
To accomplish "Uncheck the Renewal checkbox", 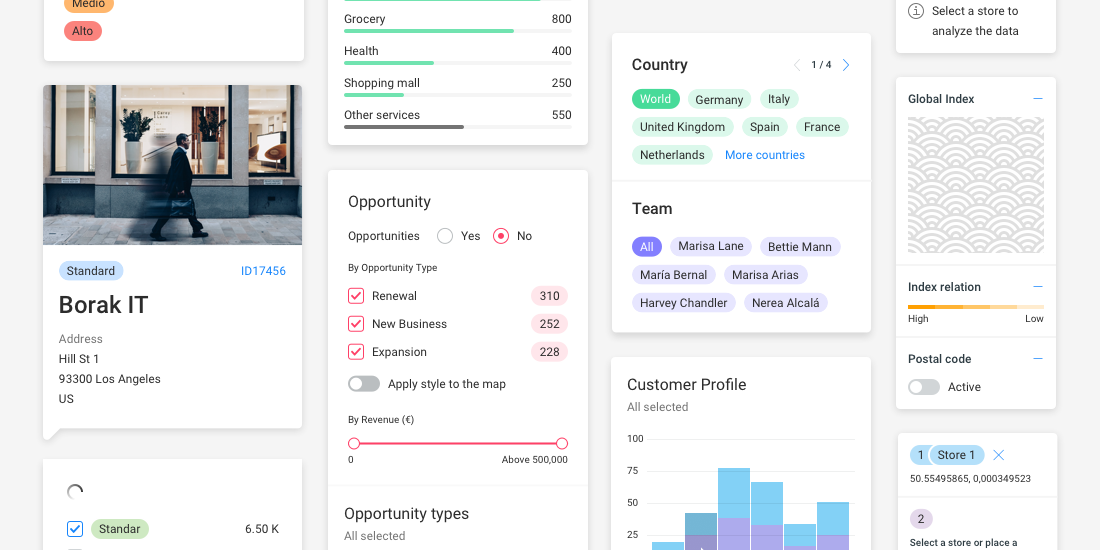I will 356,296.
